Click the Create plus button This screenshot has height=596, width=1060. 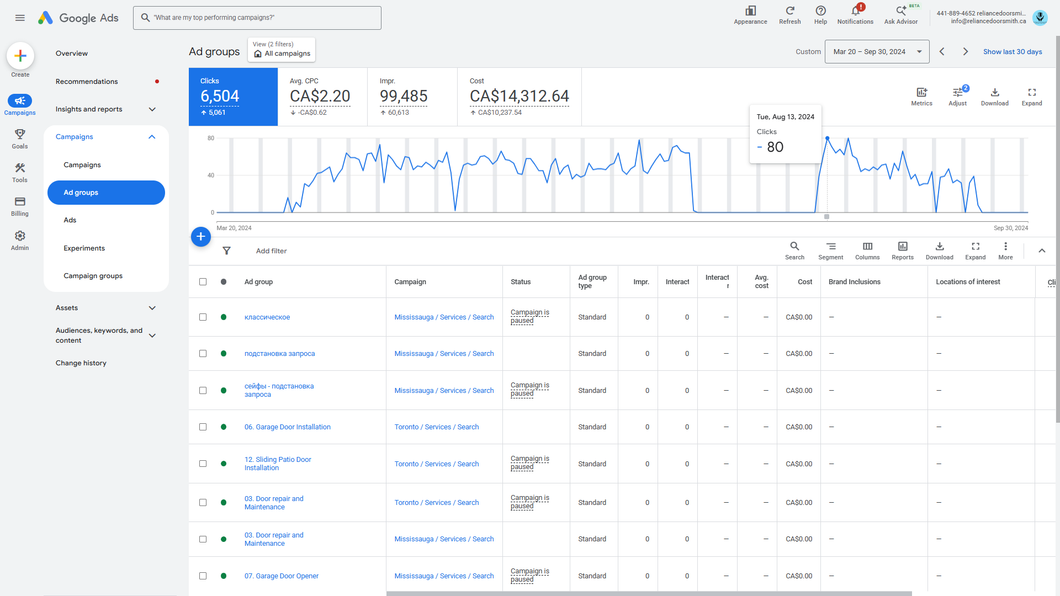point(20,56)
